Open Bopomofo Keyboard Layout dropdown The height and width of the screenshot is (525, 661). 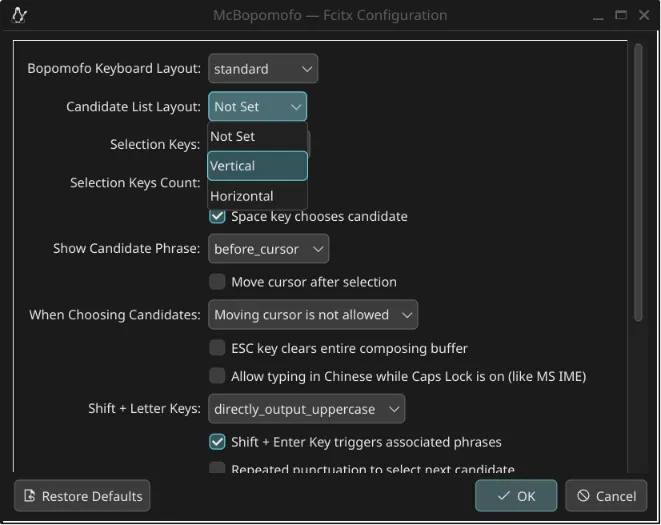click(x=263, y=68)
